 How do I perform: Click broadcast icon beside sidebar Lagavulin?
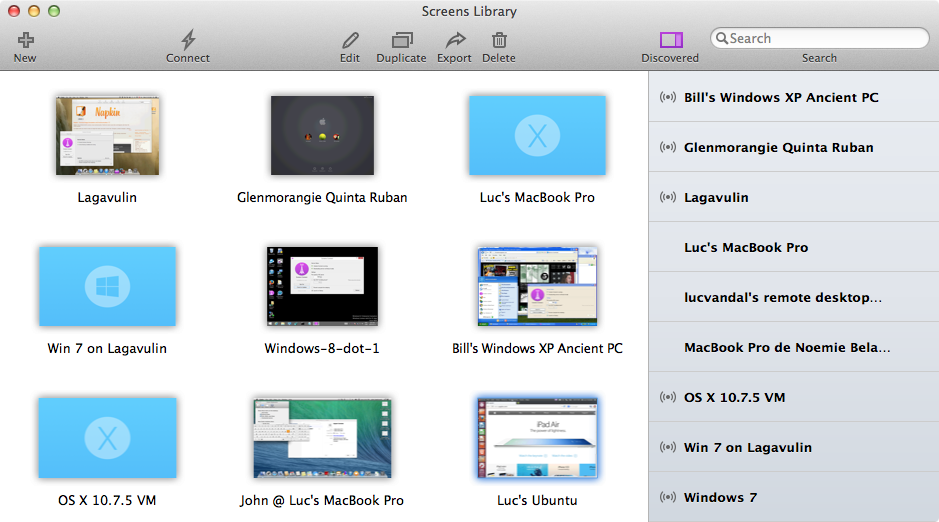668,197
